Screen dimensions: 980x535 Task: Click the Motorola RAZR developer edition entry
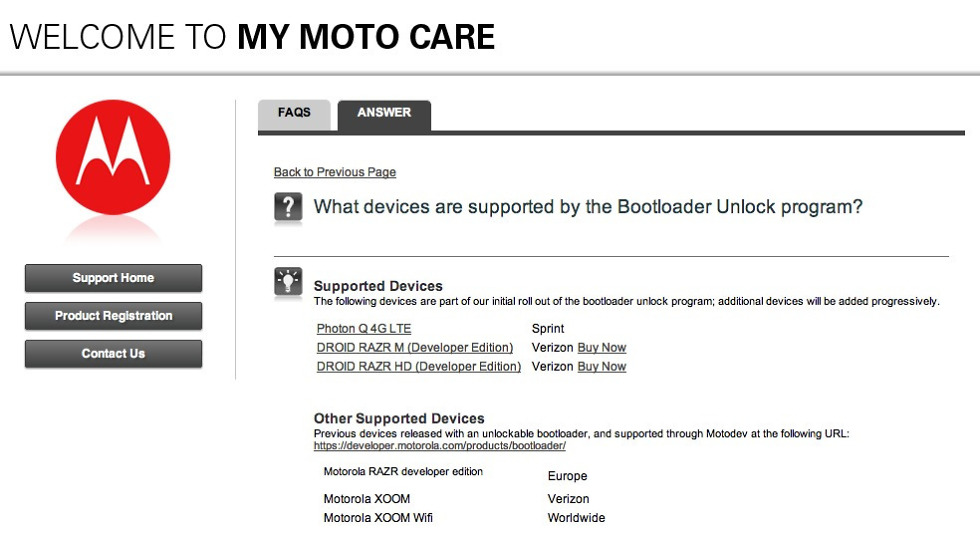[x=403, y=472]
